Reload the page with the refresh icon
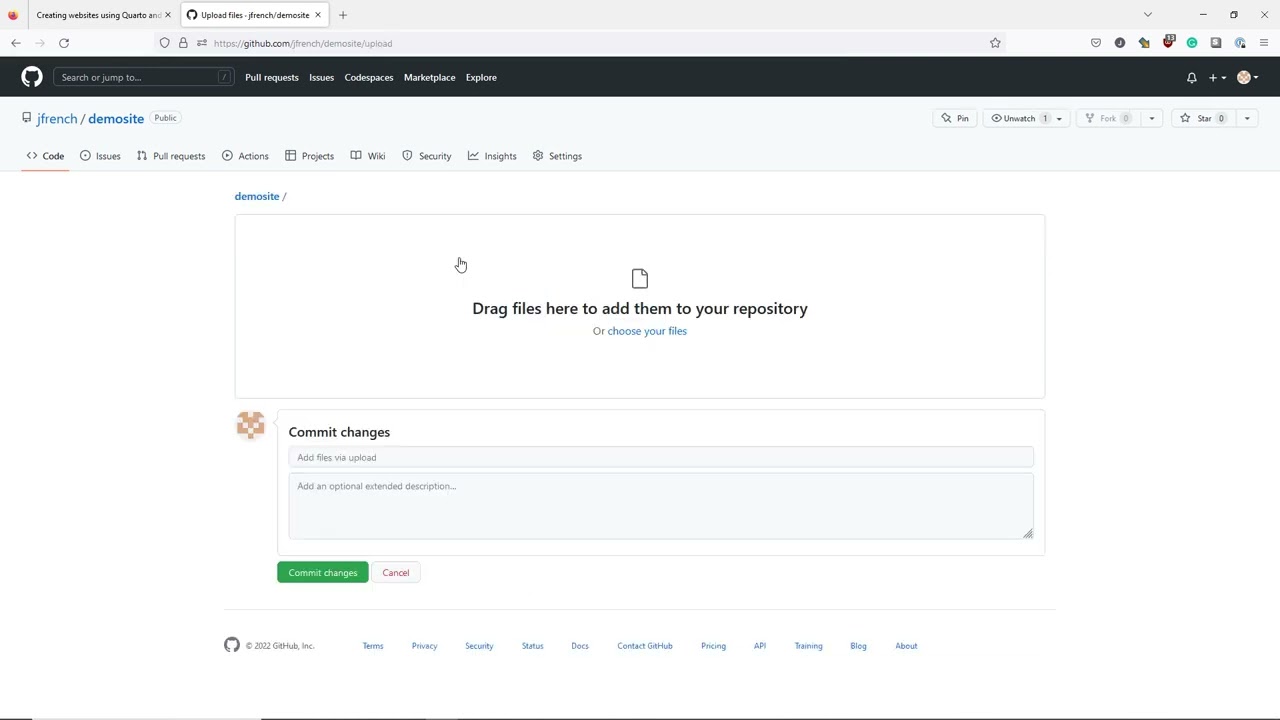 click(x=64, y=43)
